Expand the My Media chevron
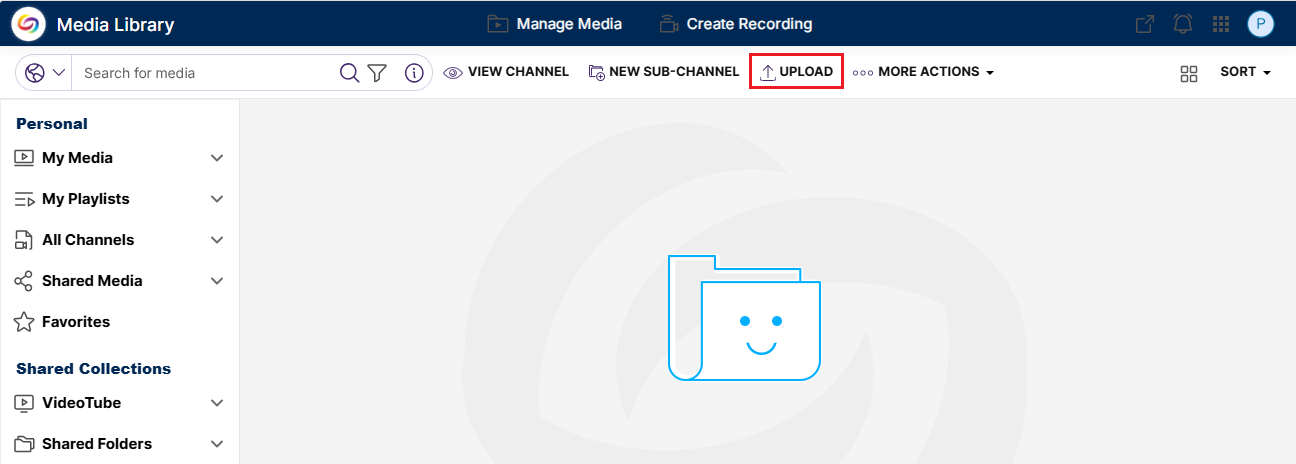Viewport: 1296px width, 464px height. pos(217,158)
